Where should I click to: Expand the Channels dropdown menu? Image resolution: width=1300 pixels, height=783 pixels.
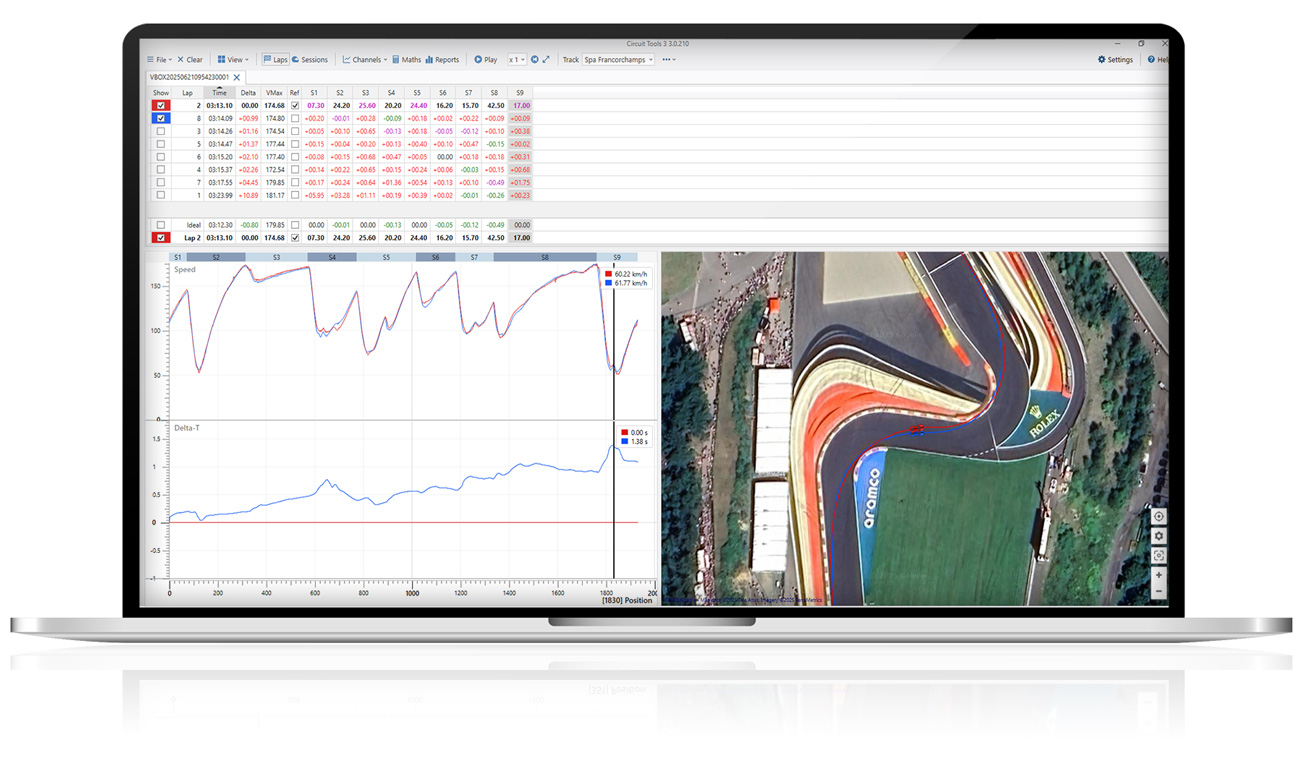click(364, 60)
